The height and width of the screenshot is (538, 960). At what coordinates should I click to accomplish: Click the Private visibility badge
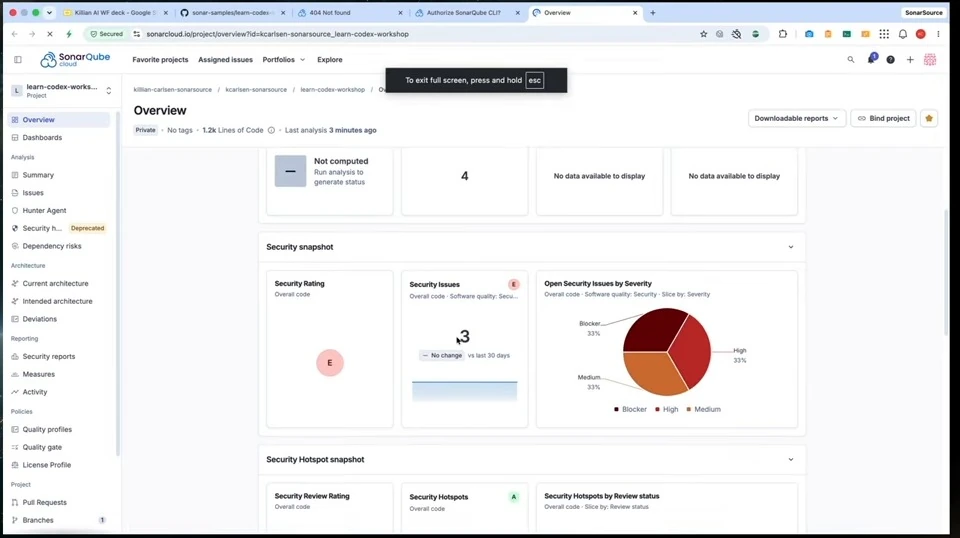click(145, 130)
